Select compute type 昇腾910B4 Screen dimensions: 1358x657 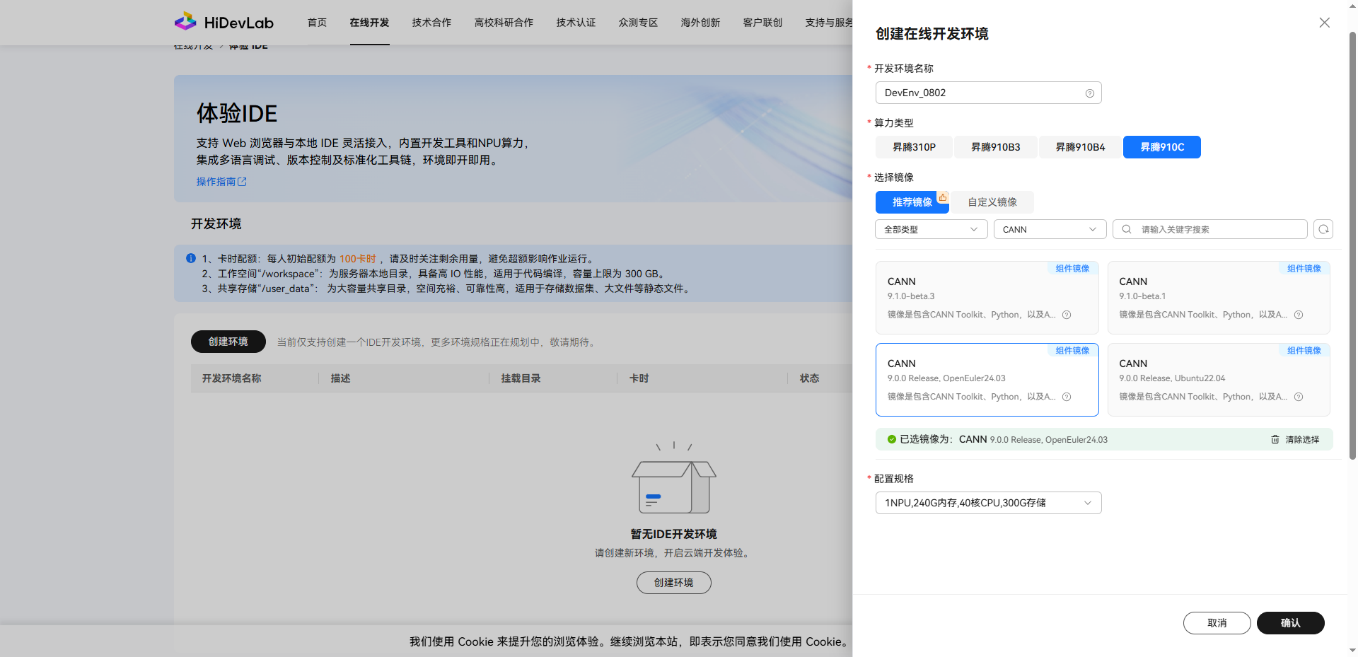[1080, 147]
